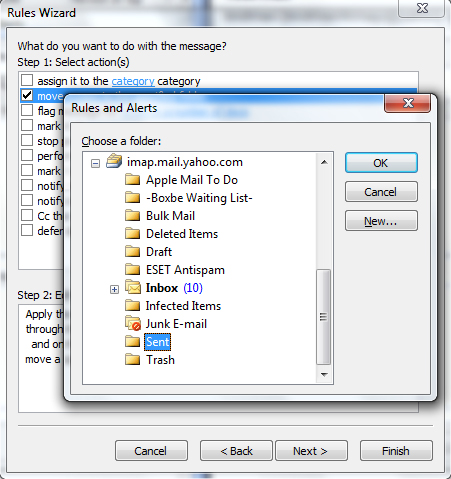Click the Sent folder icon
The width and height of the screenshot is (451, 479).
tap(133, 342)
